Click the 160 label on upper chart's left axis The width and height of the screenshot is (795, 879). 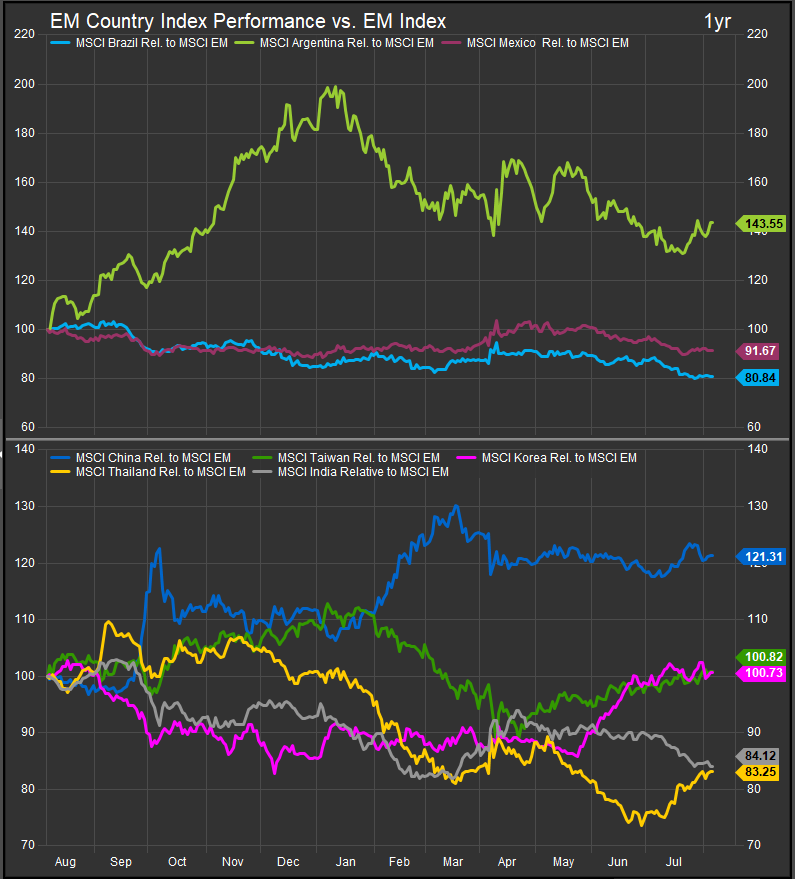pyautogui.click(x=24, y=182)
